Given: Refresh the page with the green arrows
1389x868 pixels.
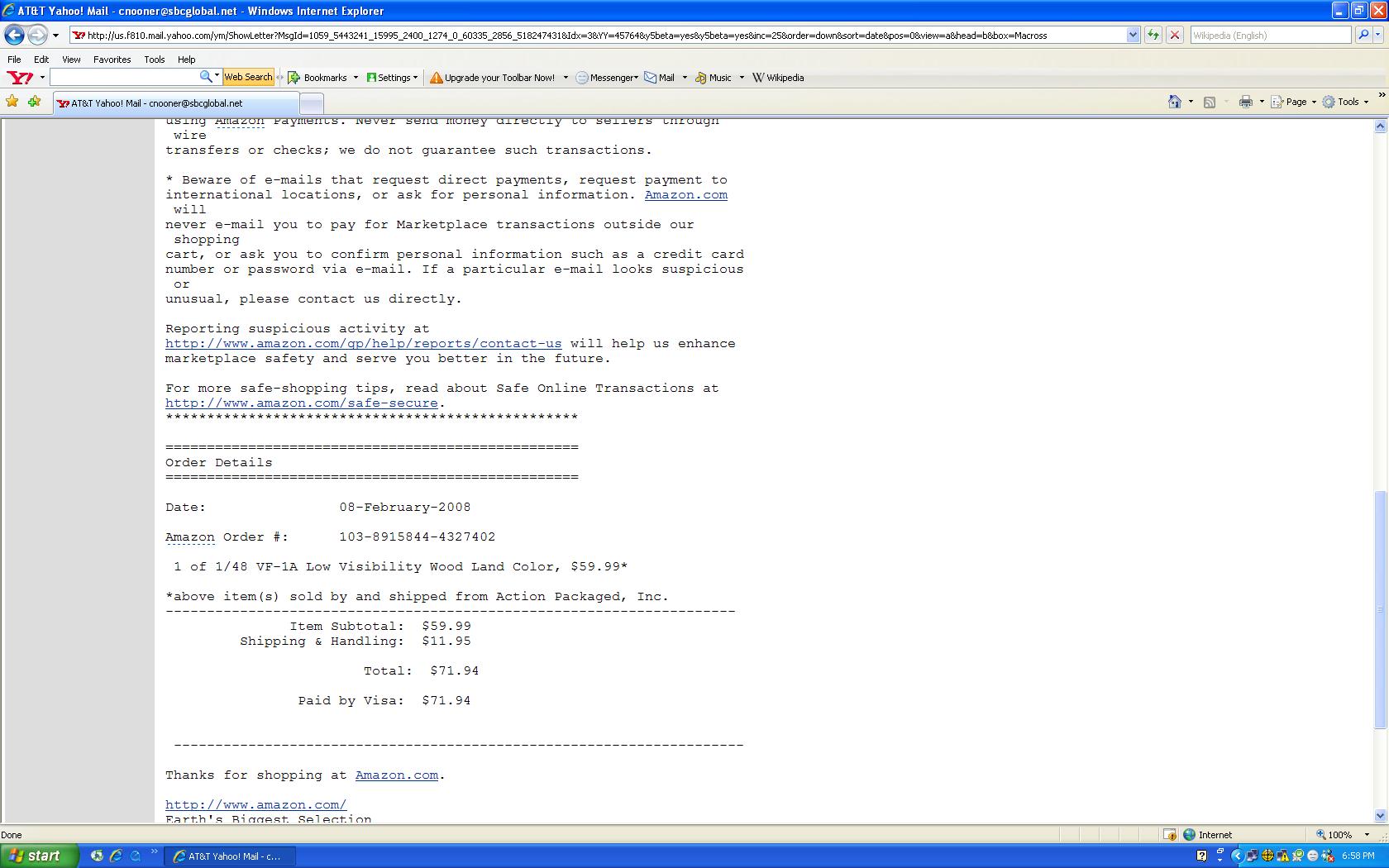Looking at the screenshot, I should [x=1153, y=35].
